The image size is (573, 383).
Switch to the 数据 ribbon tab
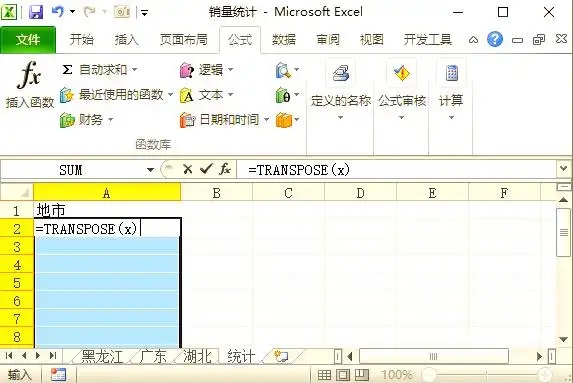click(x=284, y=39)
